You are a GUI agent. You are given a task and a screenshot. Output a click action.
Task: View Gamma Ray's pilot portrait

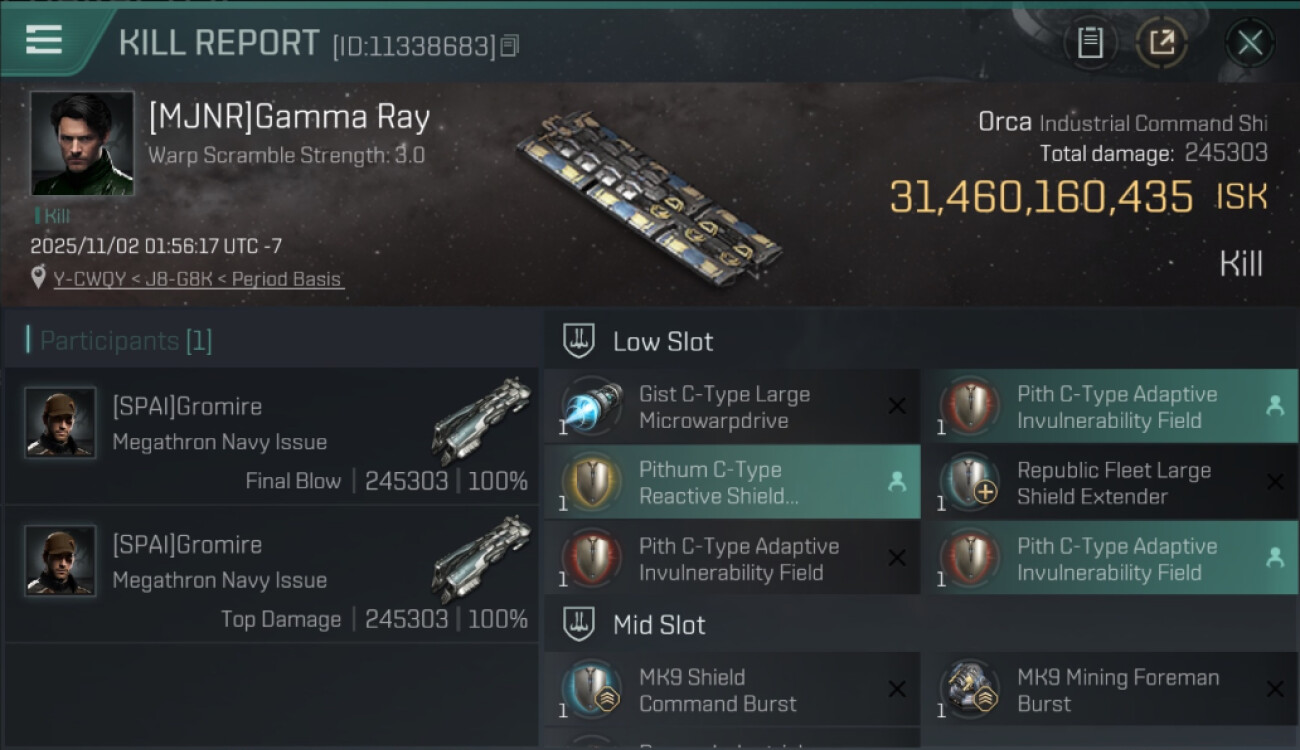pos(82,143)
